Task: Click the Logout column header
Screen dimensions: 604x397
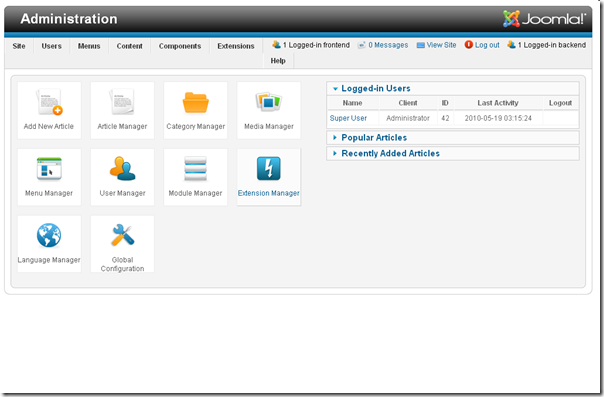Action: [x=560, y=103]
